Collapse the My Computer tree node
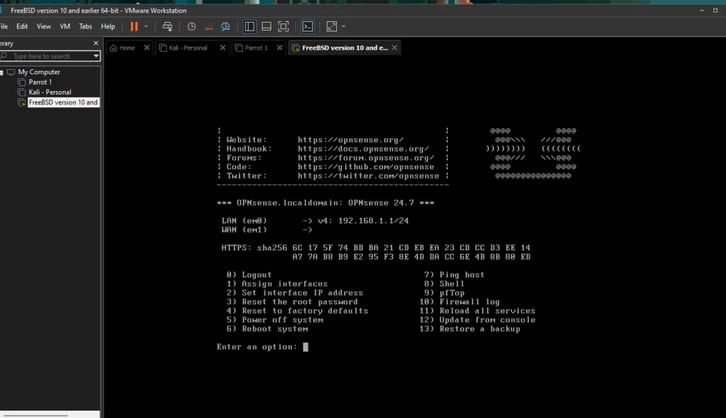 pos(1,72)
